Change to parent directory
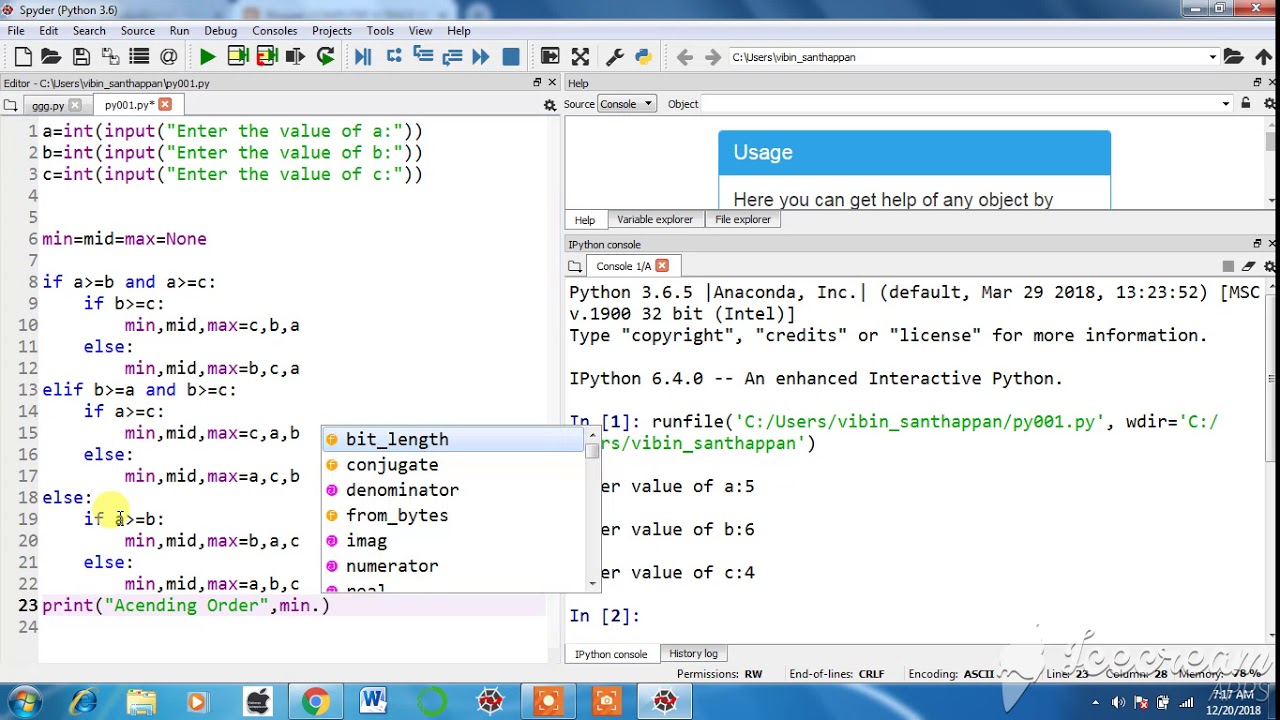 (1263, 57)
